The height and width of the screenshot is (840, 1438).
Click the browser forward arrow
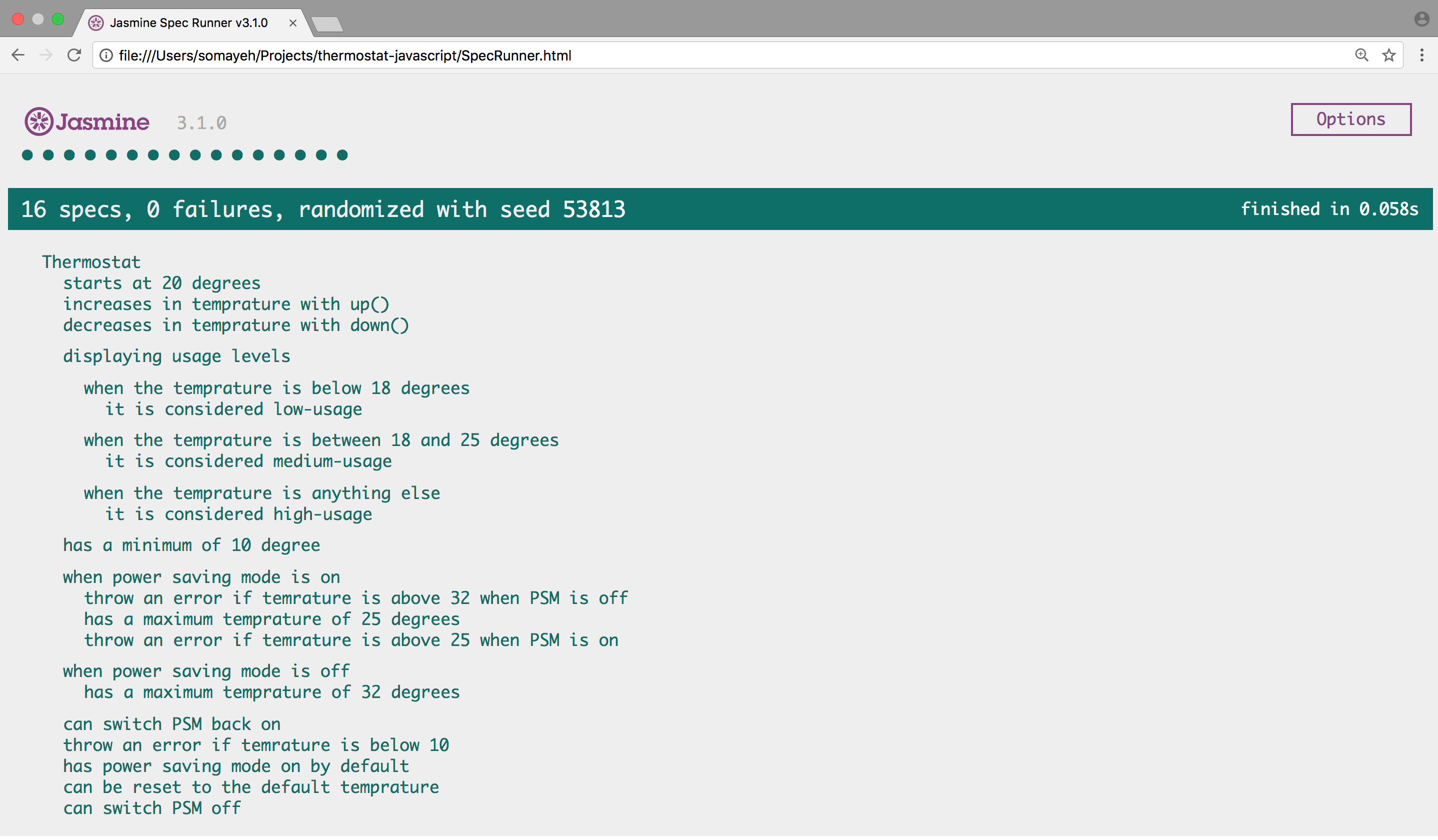pos(46,55)
